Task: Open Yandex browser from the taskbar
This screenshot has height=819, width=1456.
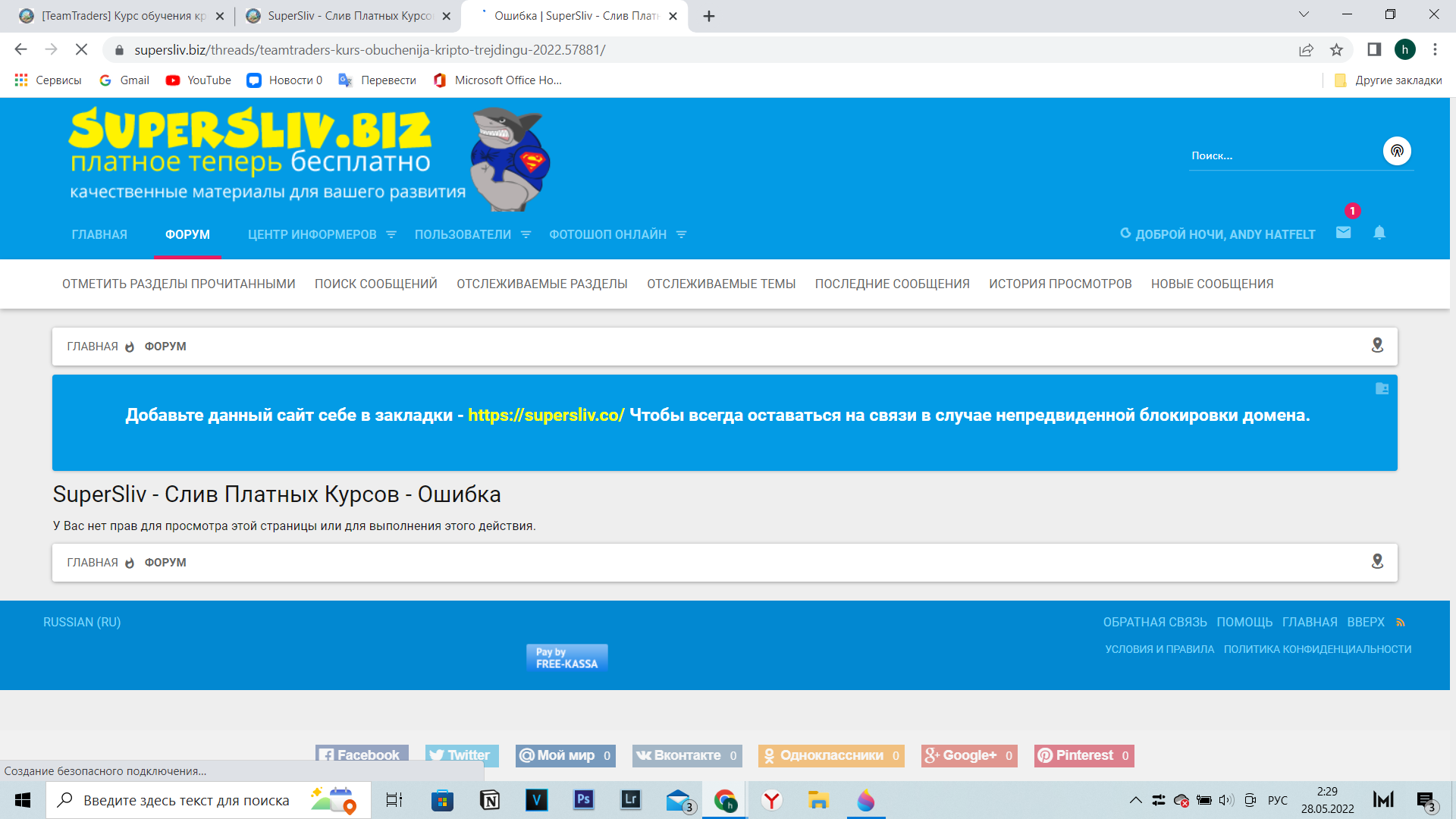Action: coord(772,800)
